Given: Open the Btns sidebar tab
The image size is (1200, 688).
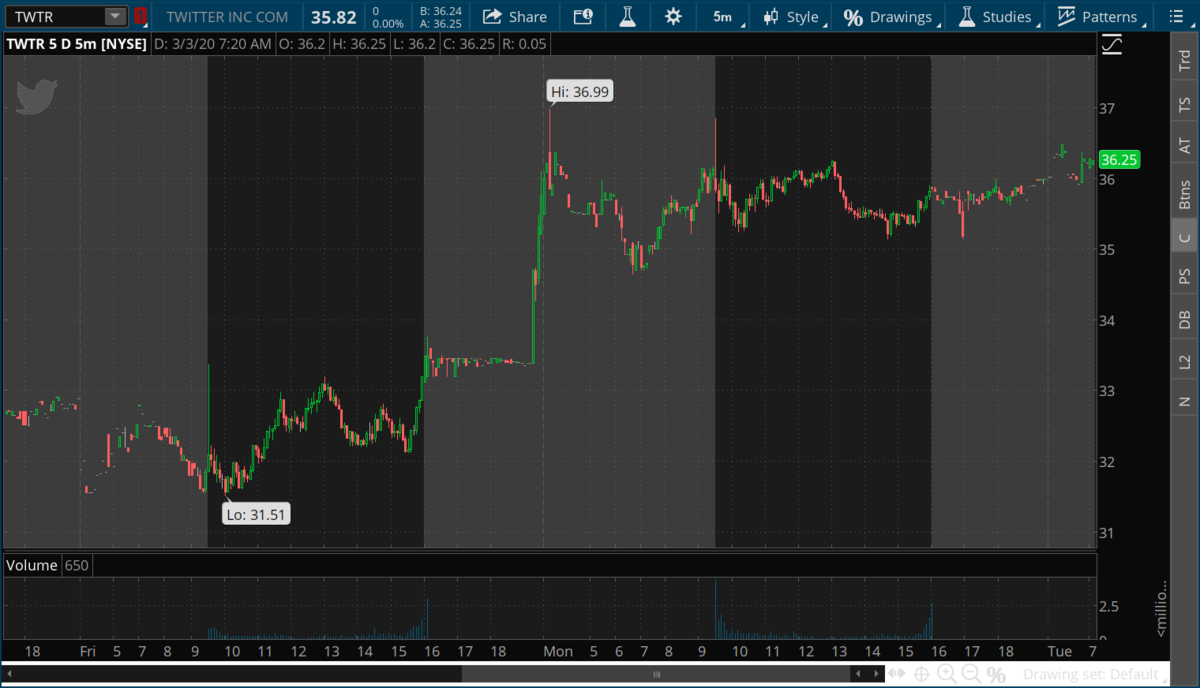Looking at the screenshot, I should pyautogui.click(x=1185, y=193).
